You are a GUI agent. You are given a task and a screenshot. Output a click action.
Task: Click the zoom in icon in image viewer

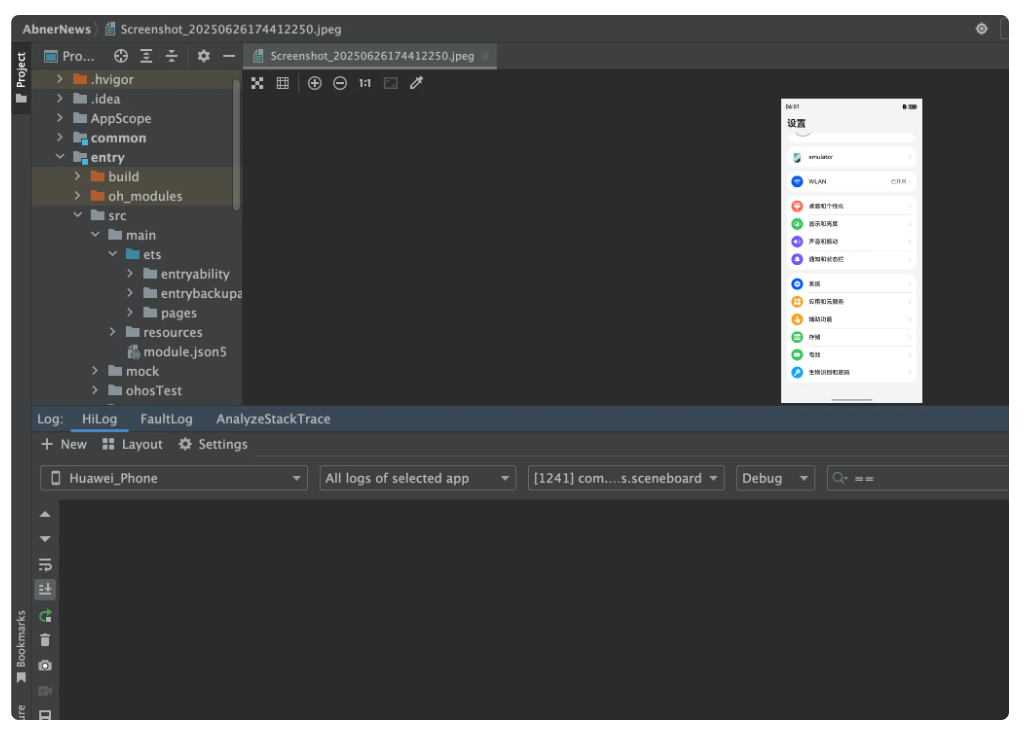tap(315, 83)
